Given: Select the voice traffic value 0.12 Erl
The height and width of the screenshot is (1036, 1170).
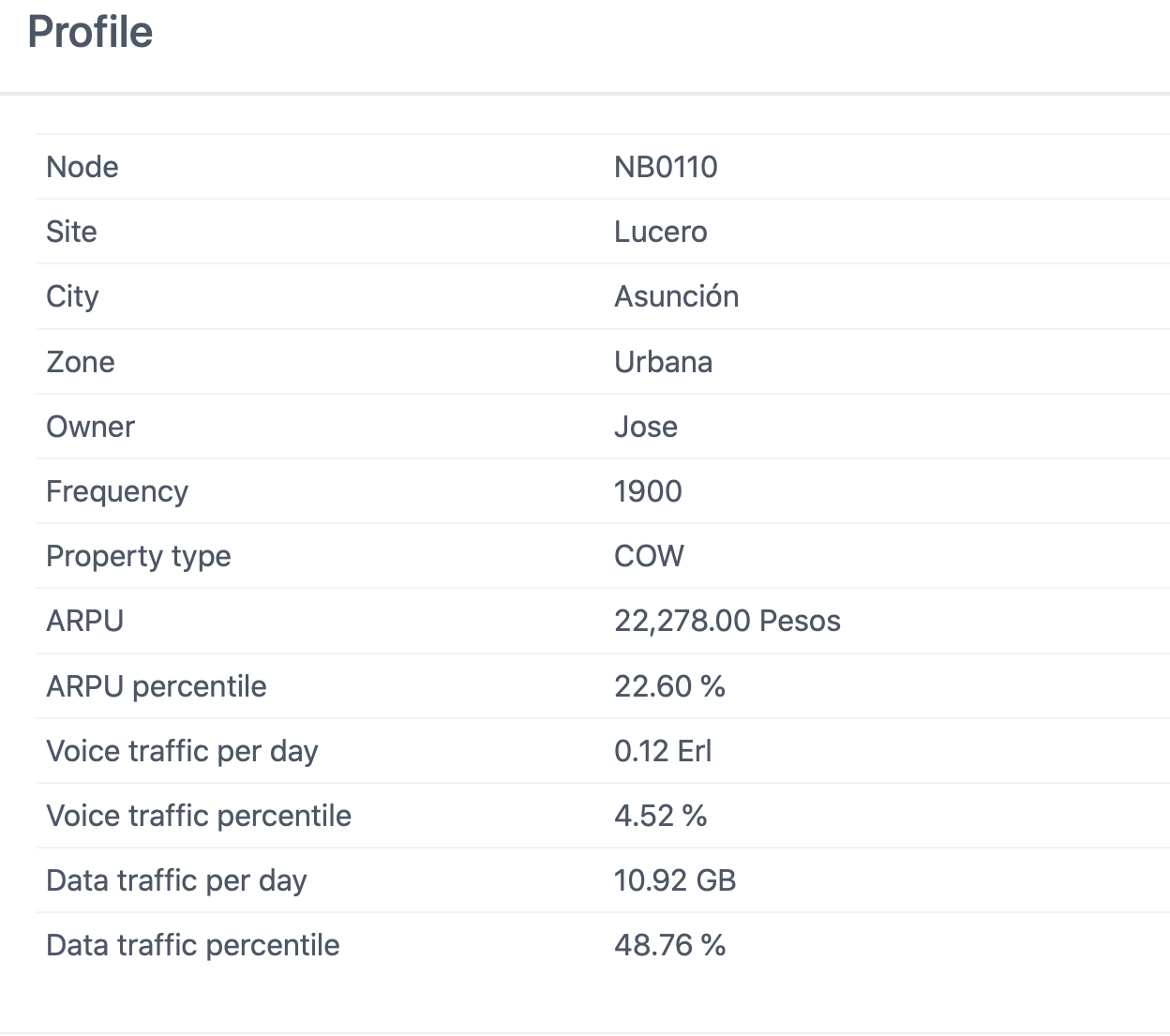Looking at the screenshot, I should (x=663, y=751).
